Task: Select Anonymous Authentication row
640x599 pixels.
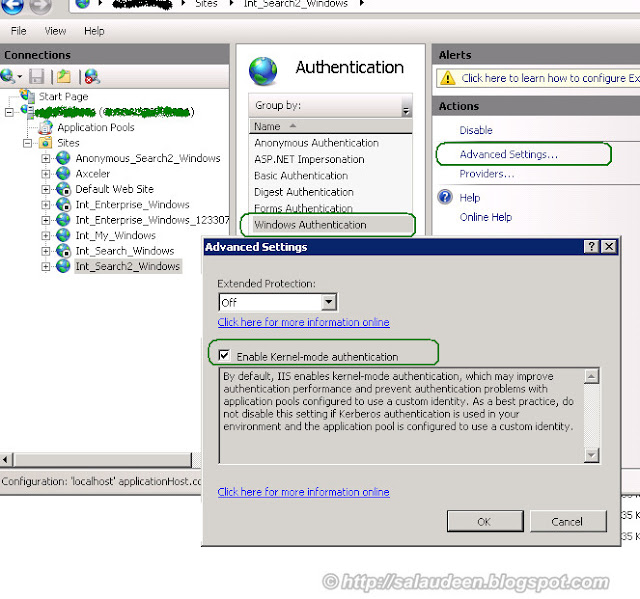Action: coord(331,143)
